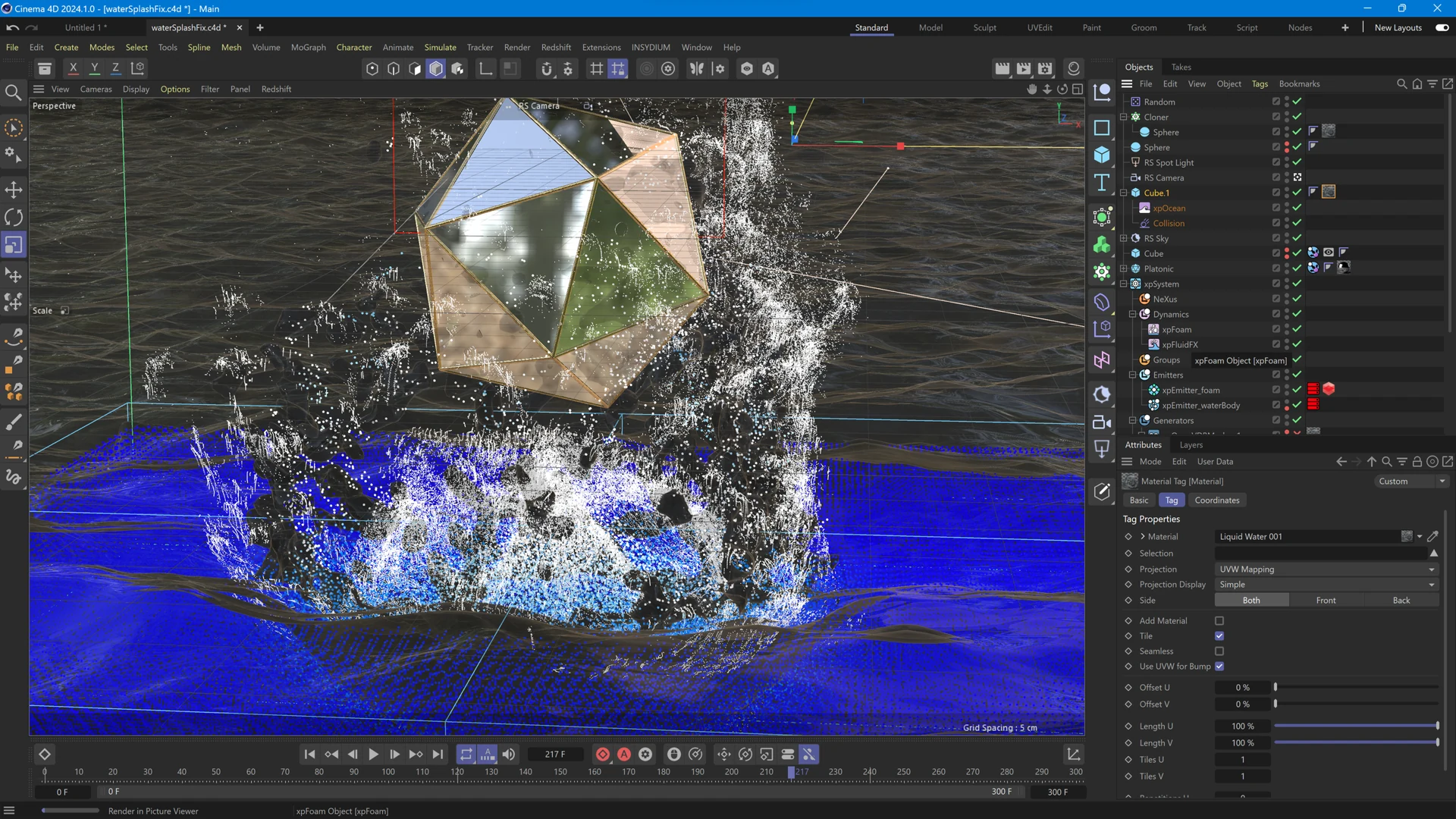Click the Go to Start playback button
Viewport: 1456px width, 819px height.
(x=309, y=755)
